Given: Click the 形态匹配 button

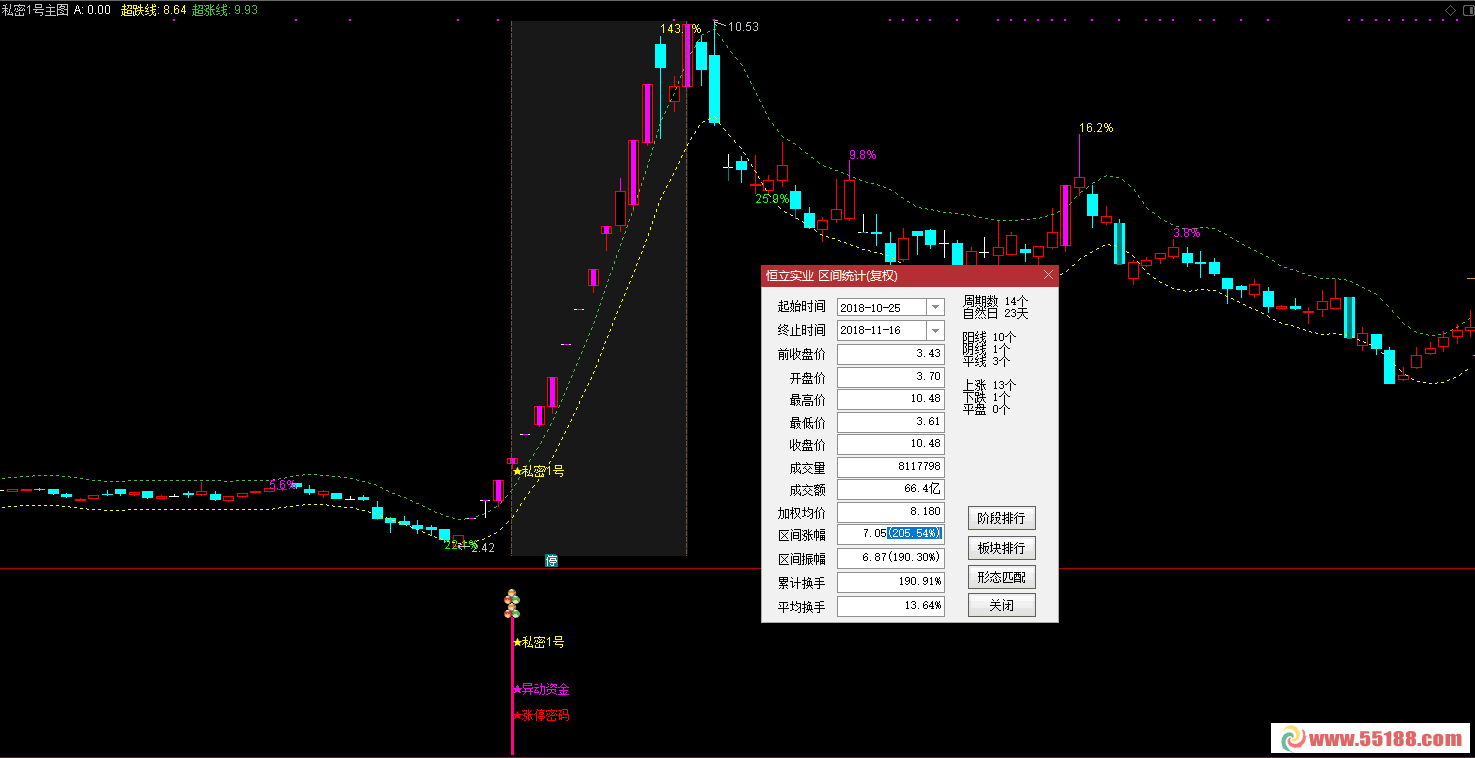Looking at the screenshot, I should coord(1001,577).
